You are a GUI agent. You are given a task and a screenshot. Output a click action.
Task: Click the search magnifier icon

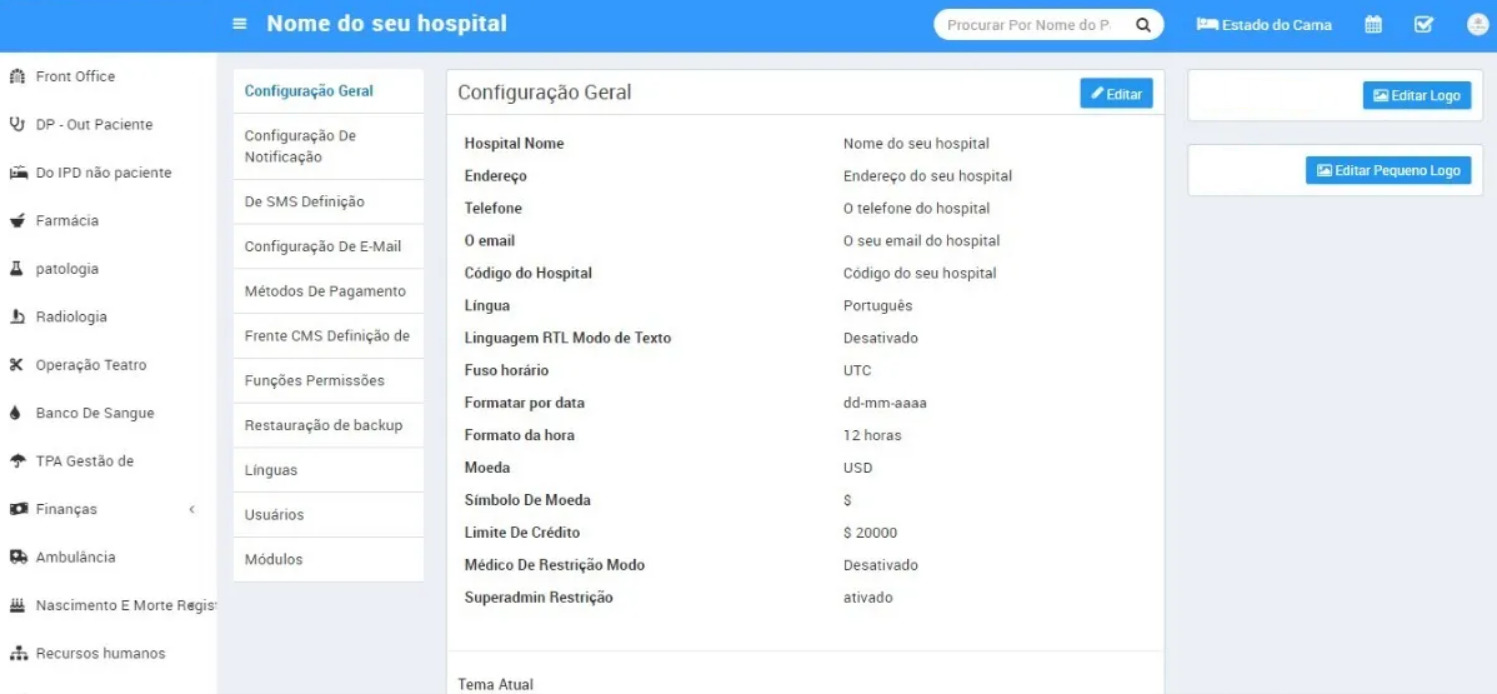tap(1143, 25)
